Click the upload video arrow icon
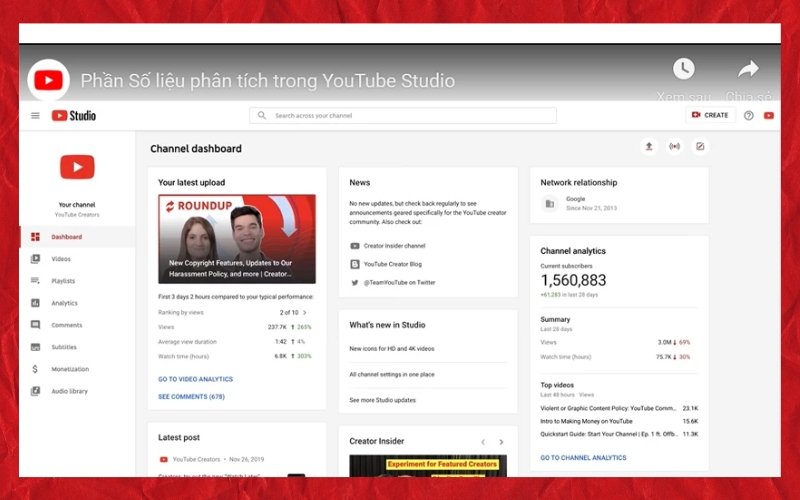This screenshot has height=500, width=800. point(649,146)
